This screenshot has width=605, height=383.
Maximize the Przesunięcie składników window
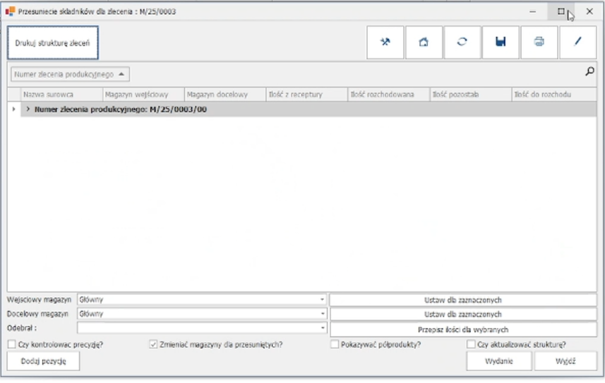[561, 12]
